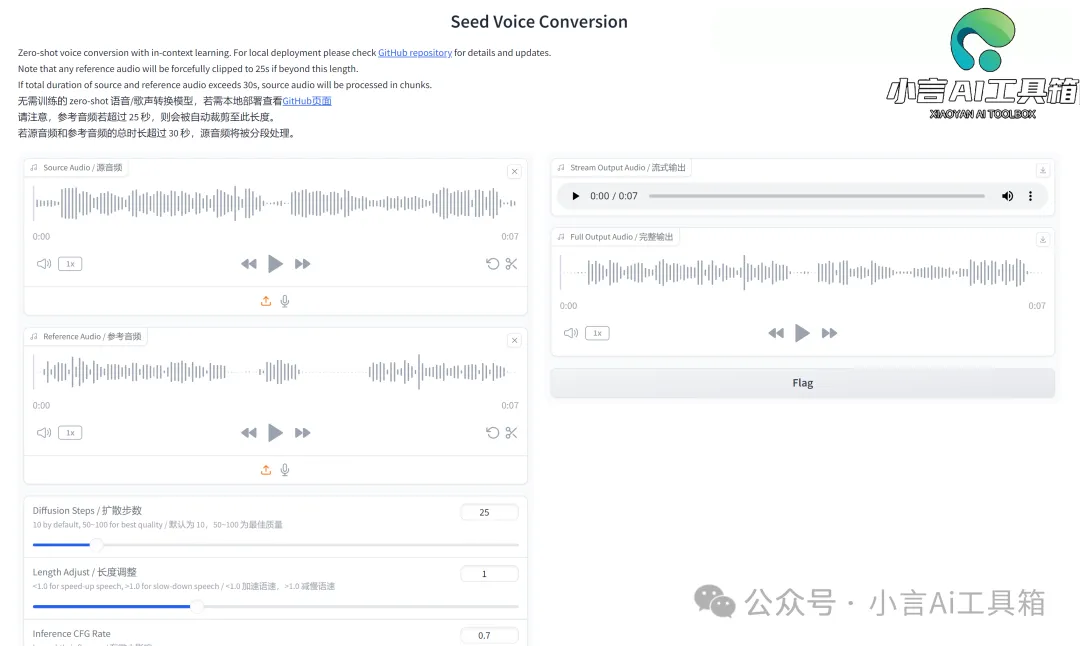Click the Reference Audio waveform
Screen dimensions: 1080x646
(x=276, y=372)
